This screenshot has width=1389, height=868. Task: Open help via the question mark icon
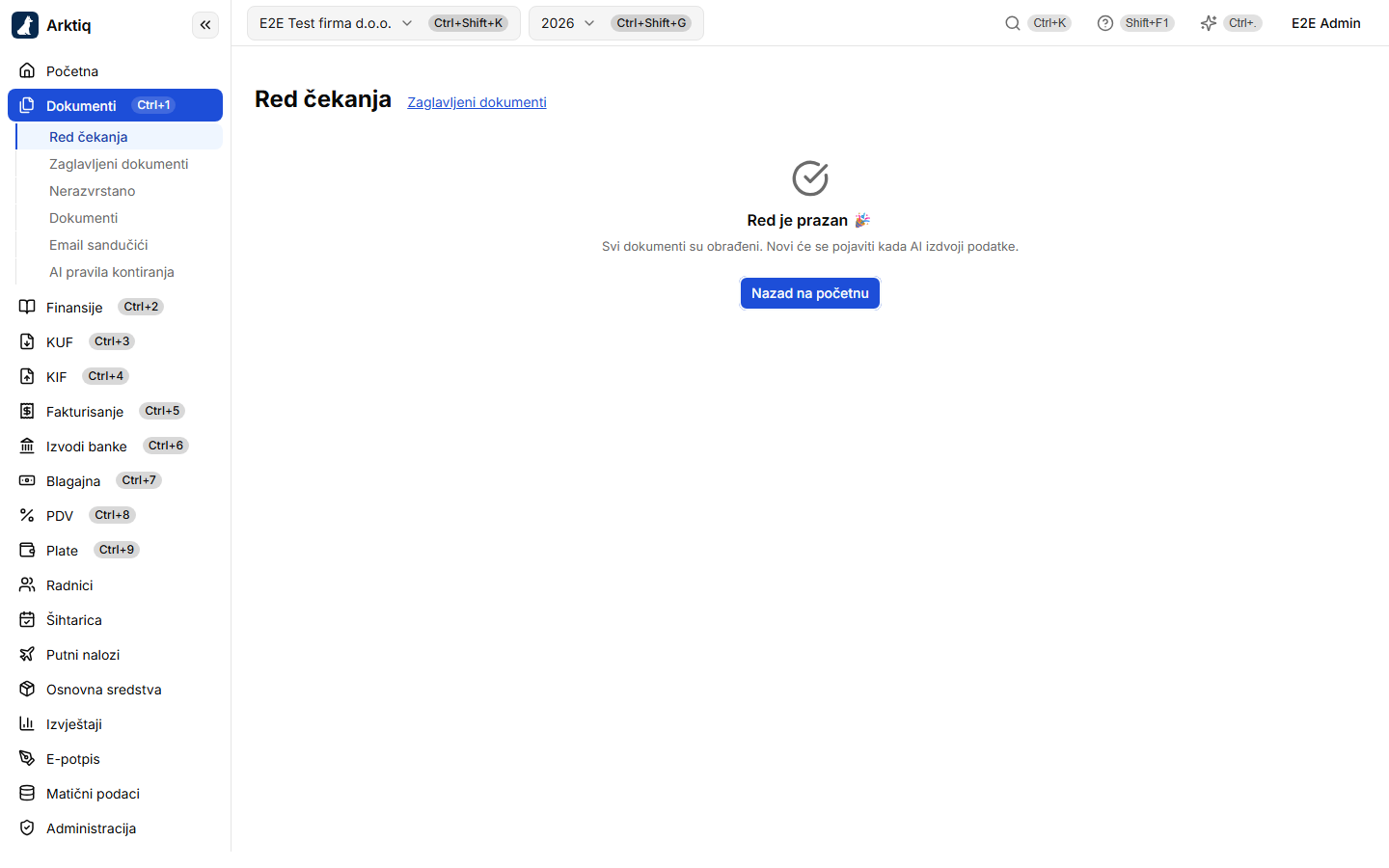click(x=1105, y=23)
